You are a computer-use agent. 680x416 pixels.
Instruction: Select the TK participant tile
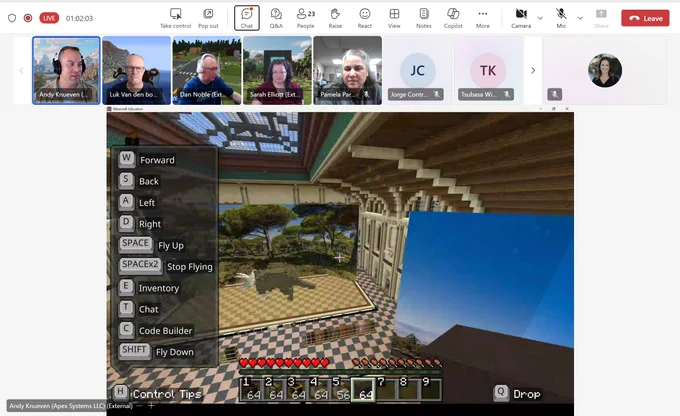point(488,70)
